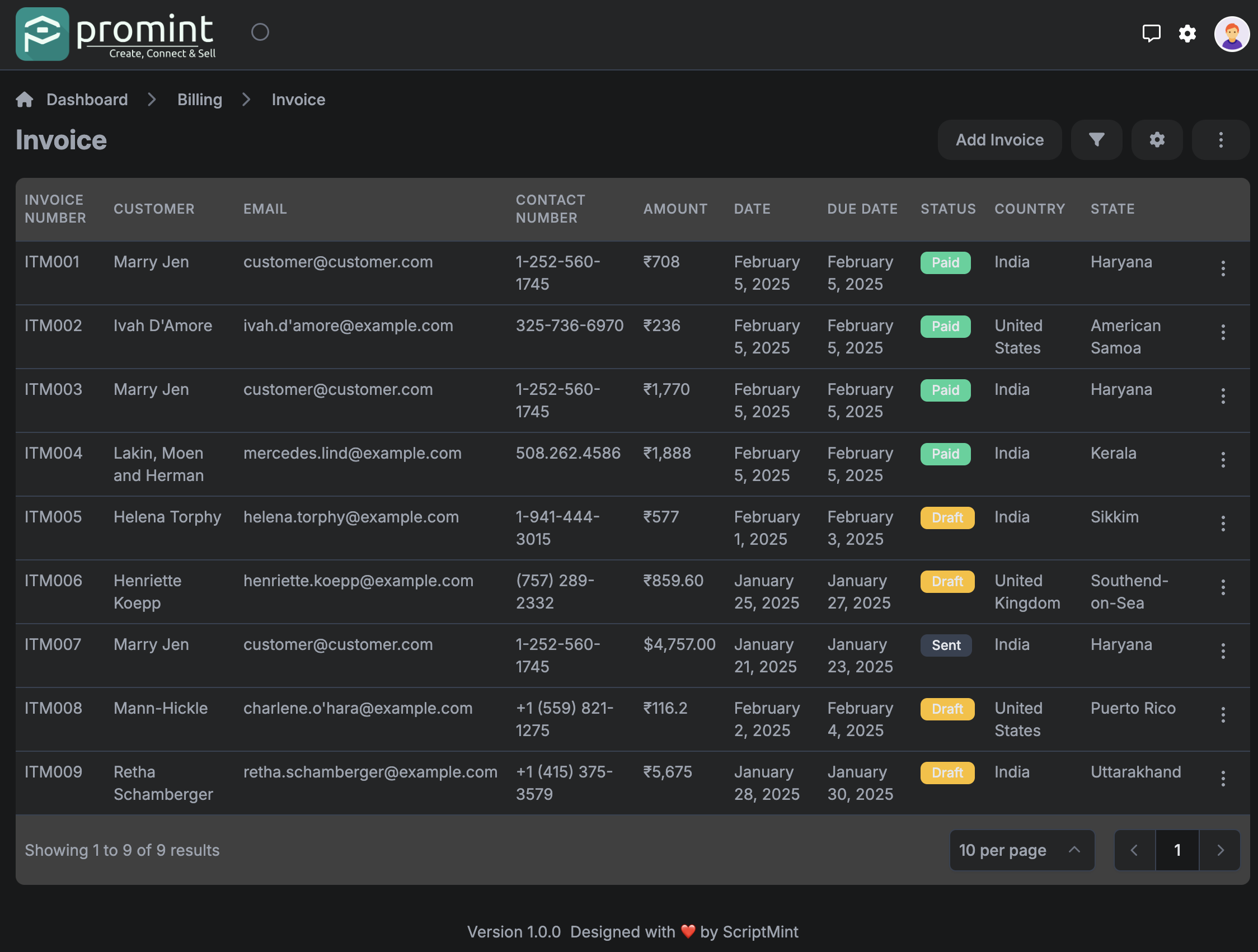Go to Billing breadcrumb
Viewport: 1258px width, 952px height.
click(200, 100)
